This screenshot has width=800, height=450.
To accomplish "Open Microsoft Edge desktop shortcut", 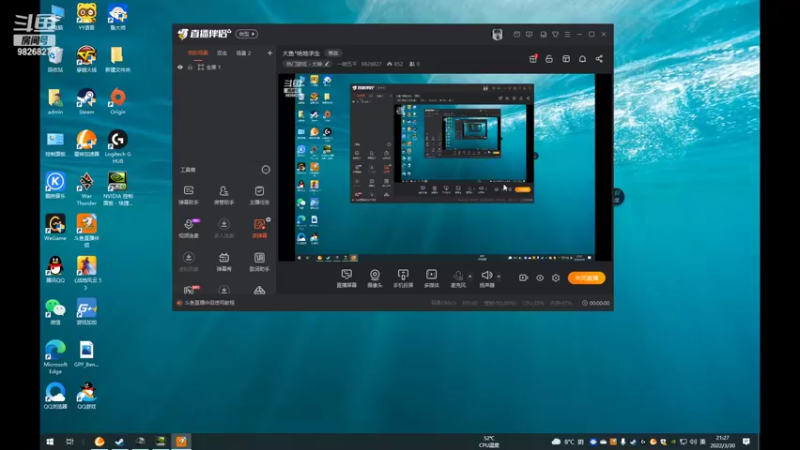I will pyautogui.click(x=55, y=357).
